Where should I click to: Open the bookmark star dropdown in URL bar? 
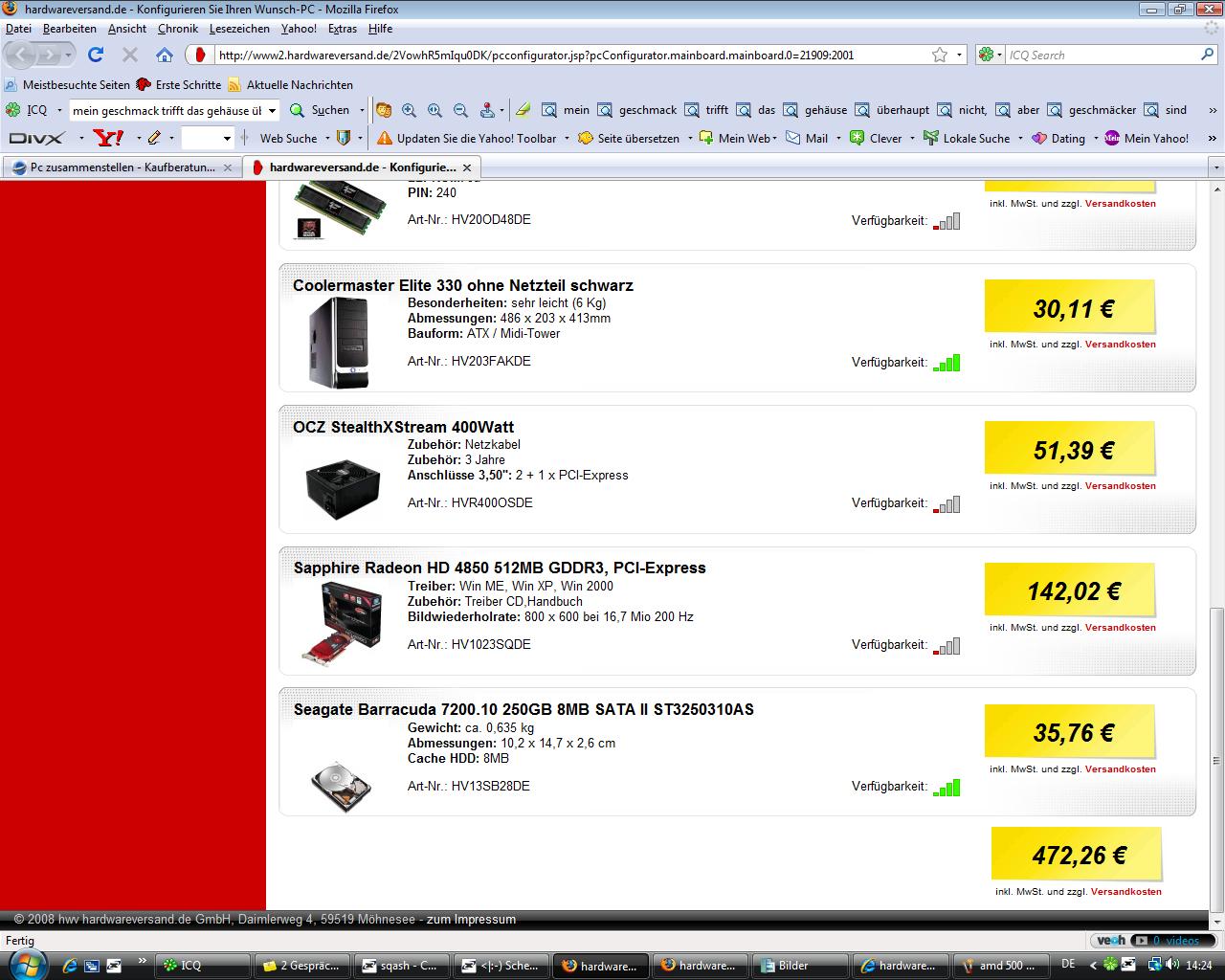click(x=960, y=55)
